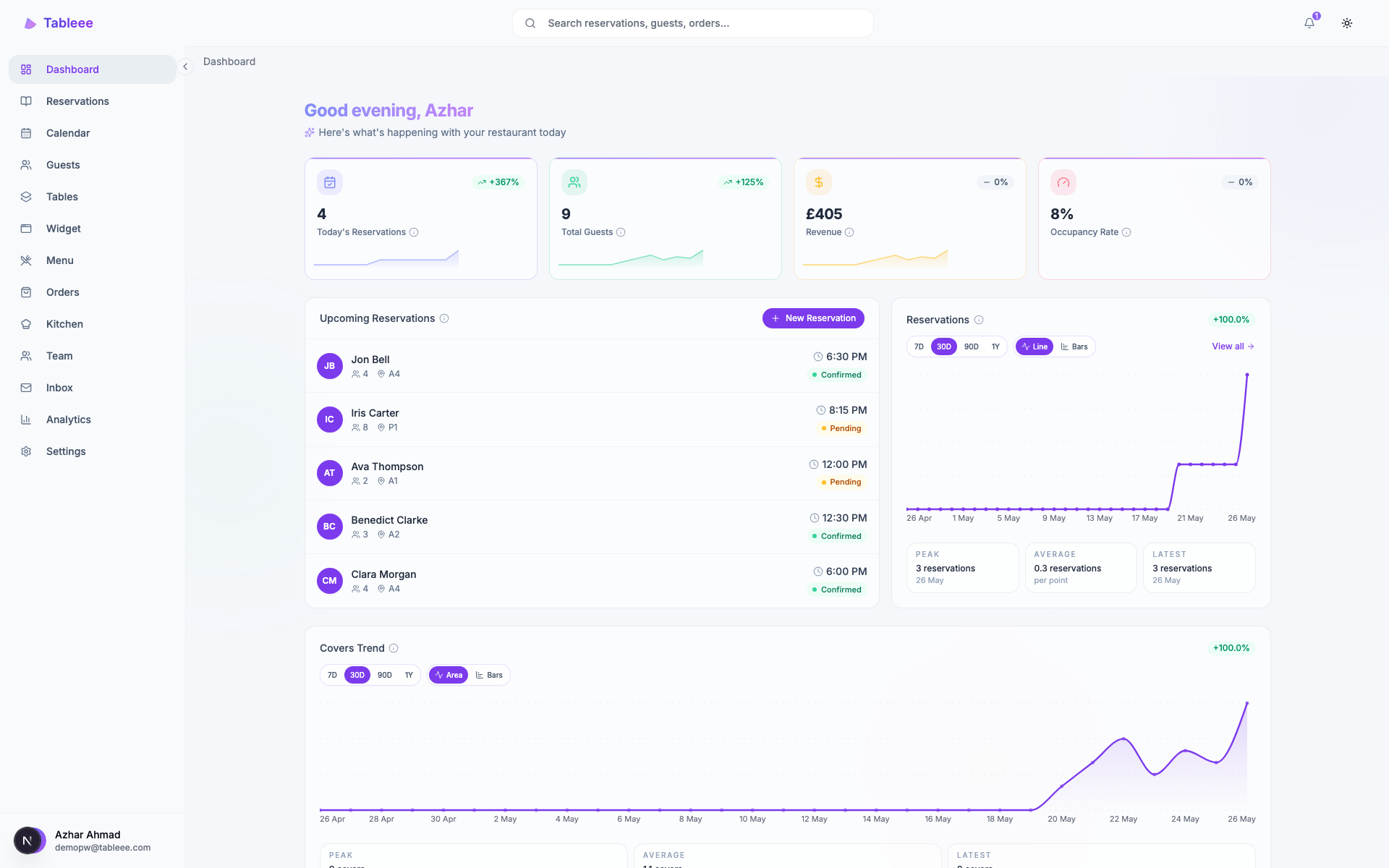Click the JB avatar
1389x868 pixels.
330,366
